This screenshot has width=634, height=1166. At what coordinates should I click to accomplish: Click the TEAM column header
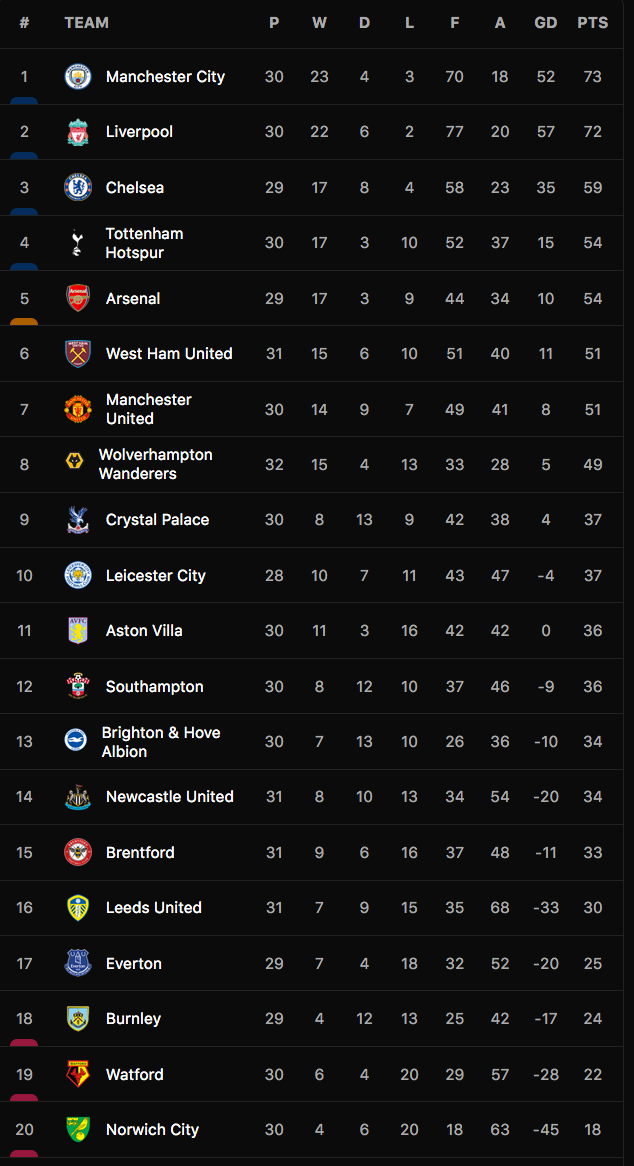click(87, 22)
